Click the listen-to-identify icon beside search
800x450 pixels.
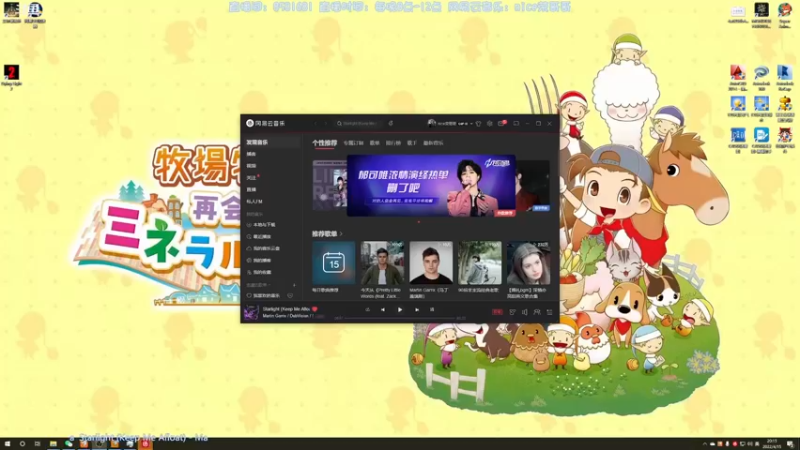point(391,123)
